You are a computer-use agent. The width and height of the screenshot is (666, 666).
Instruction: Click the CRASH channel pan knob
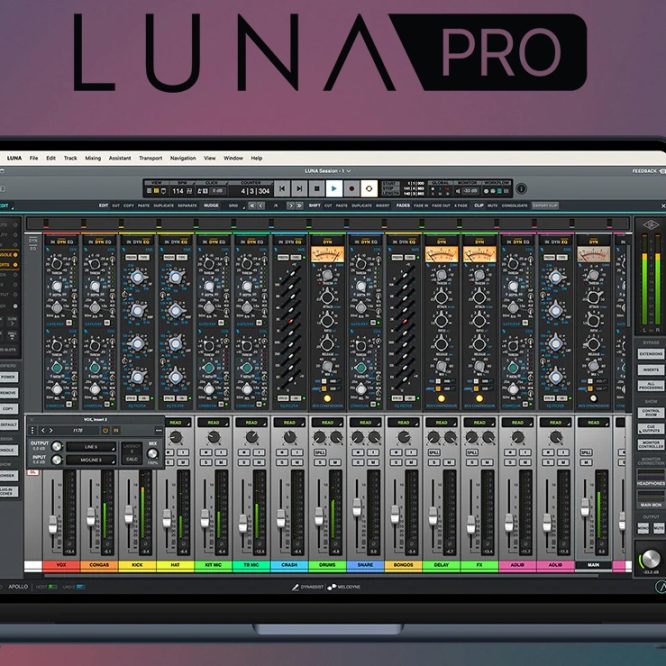(x=290, y=437)
